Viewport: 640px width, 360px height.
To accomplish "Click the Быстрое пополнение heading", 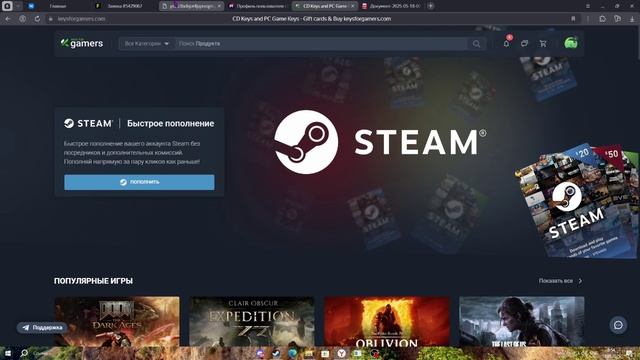I will coord(170,123).
